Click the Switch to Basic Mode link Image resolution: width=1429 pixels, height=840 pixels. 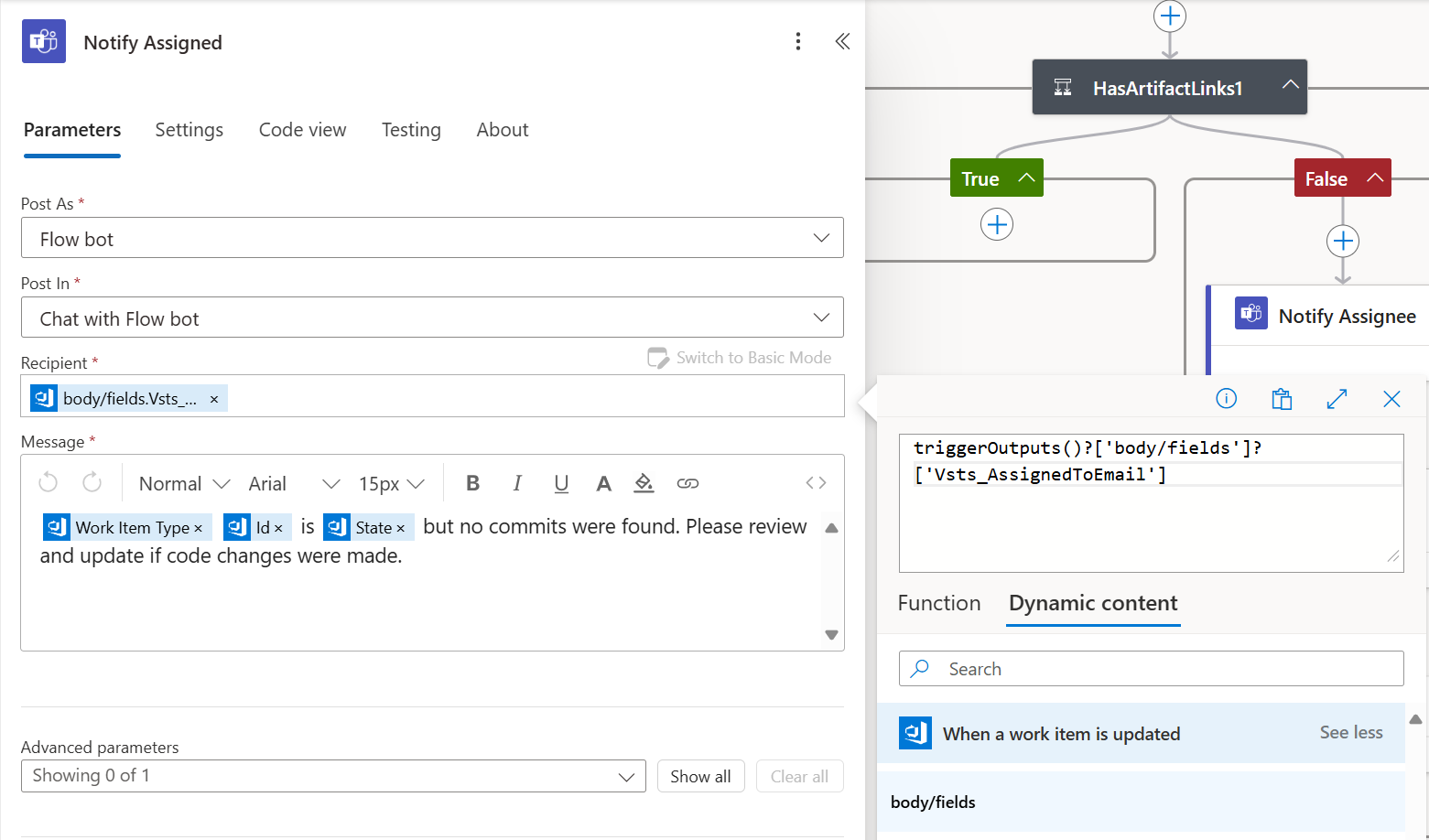click(x=753, y=358)
